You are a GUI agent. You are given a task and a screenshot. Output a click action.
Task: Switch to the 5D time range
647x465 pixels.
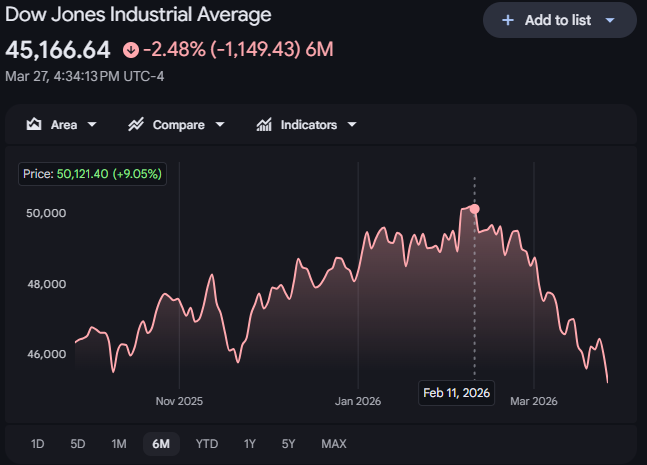pyautogui.click(x=78, y=444)
